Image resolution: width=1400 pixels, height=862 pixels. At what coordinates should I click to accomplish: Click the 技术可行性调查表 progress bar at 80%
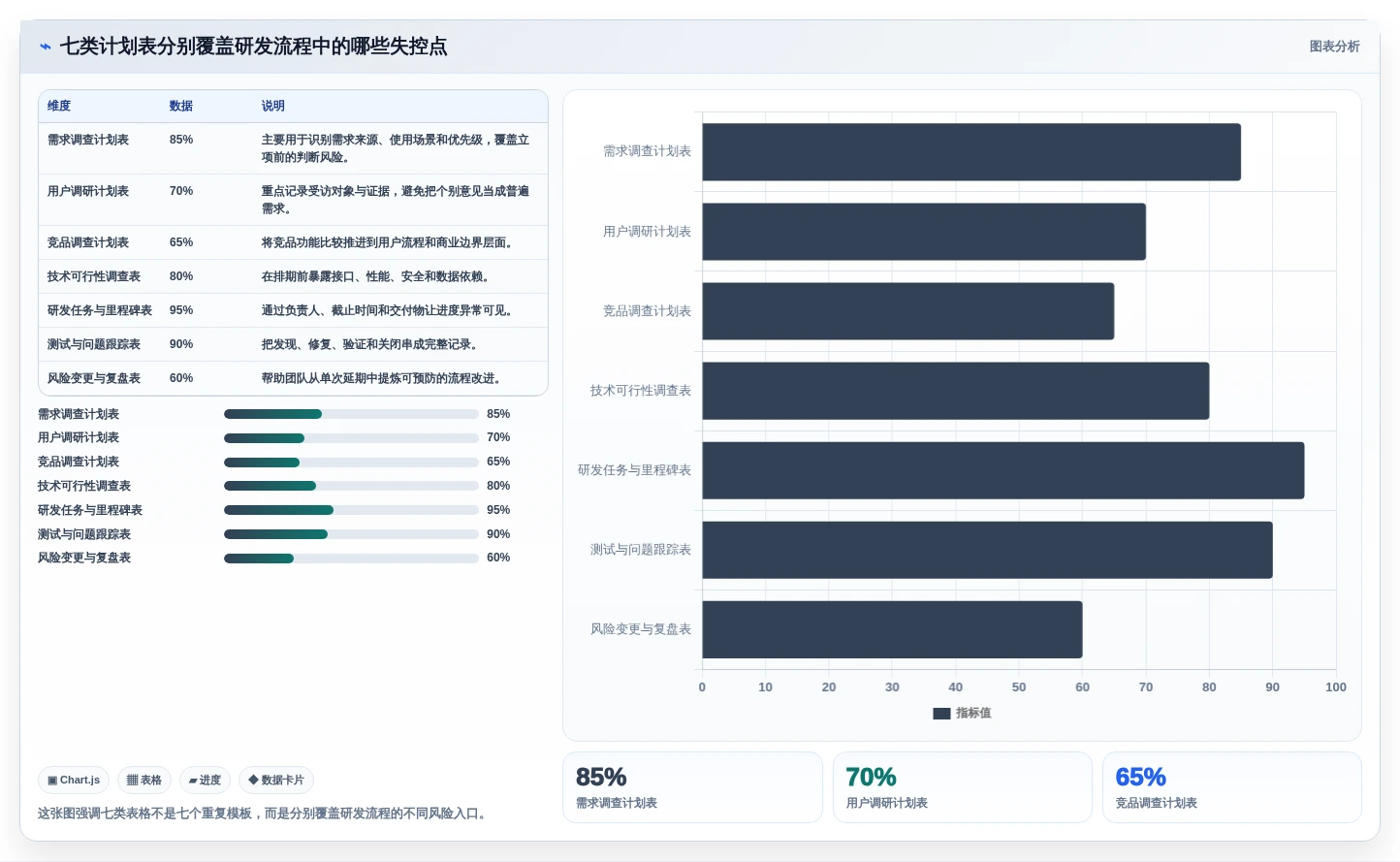tap(351, 486)
